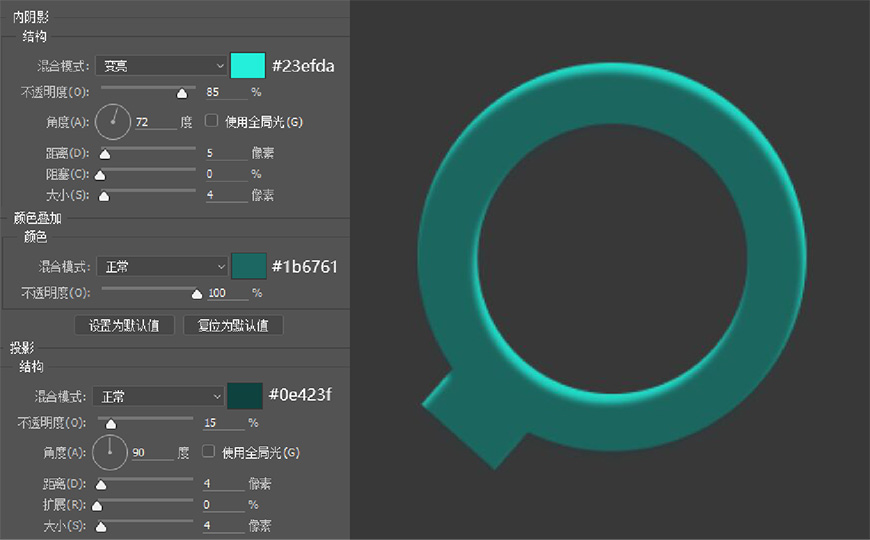This screenshot has width=870, height=540.
Task: Open the Drop Shadow blend mode dropdown
Action: [x=158, y=397]
